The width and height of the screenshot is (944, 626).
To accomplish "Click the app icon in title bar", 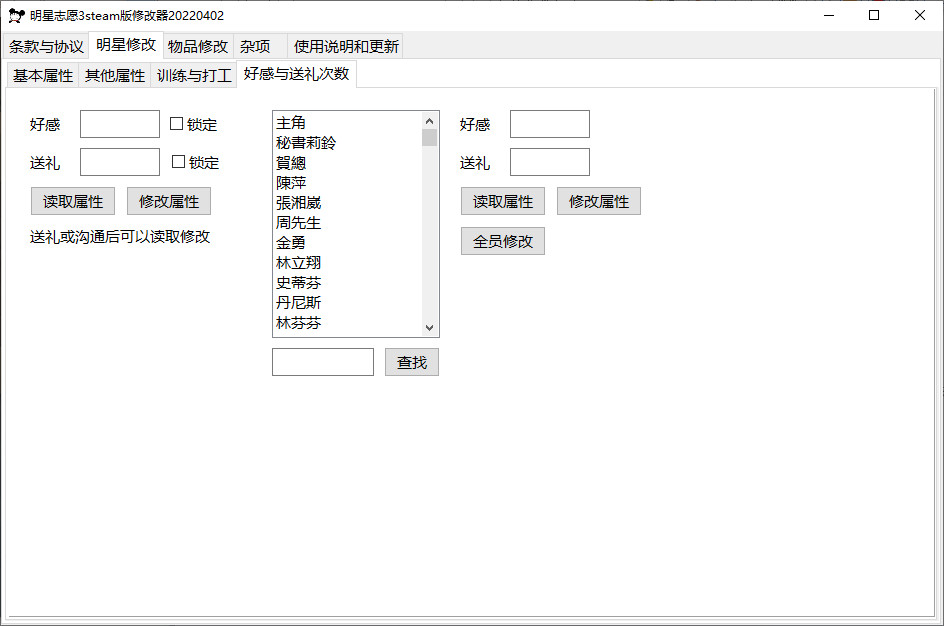I will (x=16, y=15).
